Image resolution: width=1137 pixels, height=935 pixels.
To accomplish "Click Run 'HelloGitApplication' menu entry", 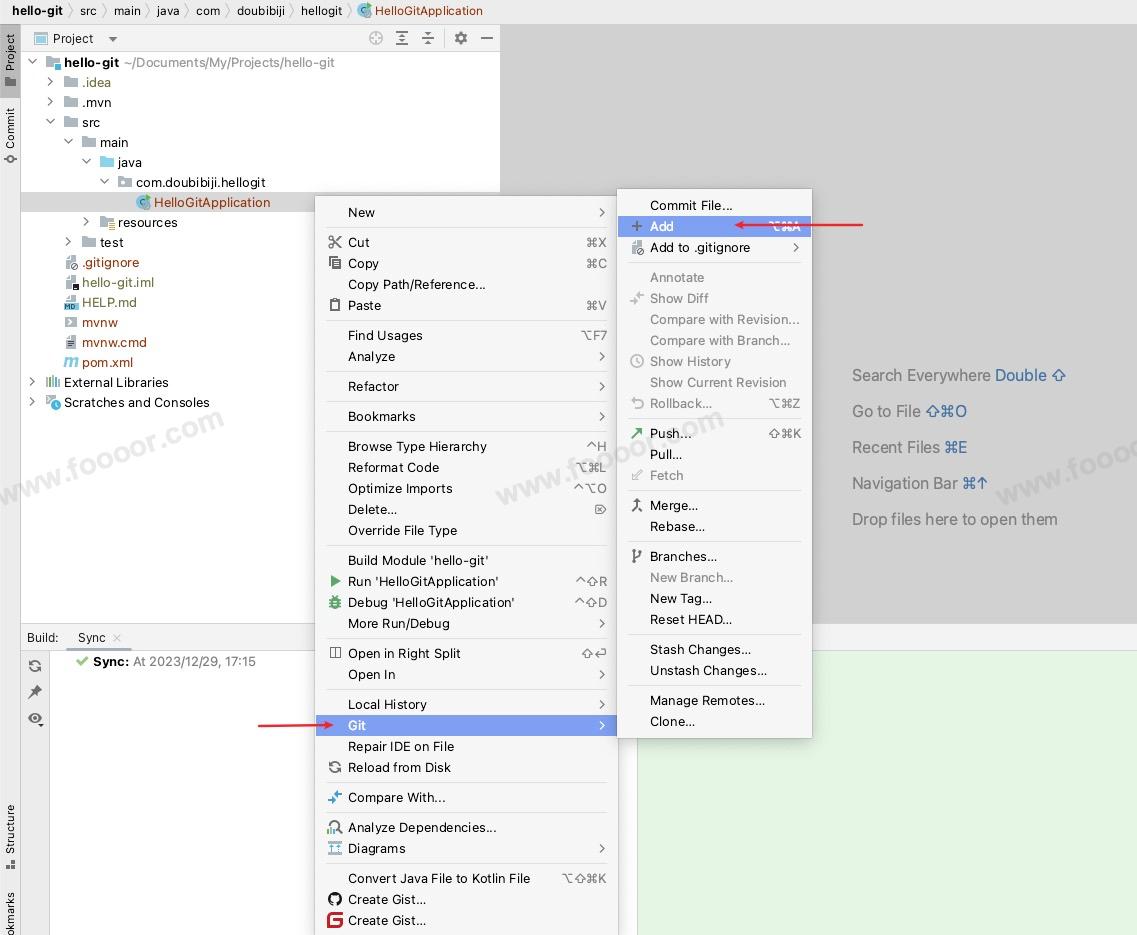I will pyautogui.click(x=423, y=581).
